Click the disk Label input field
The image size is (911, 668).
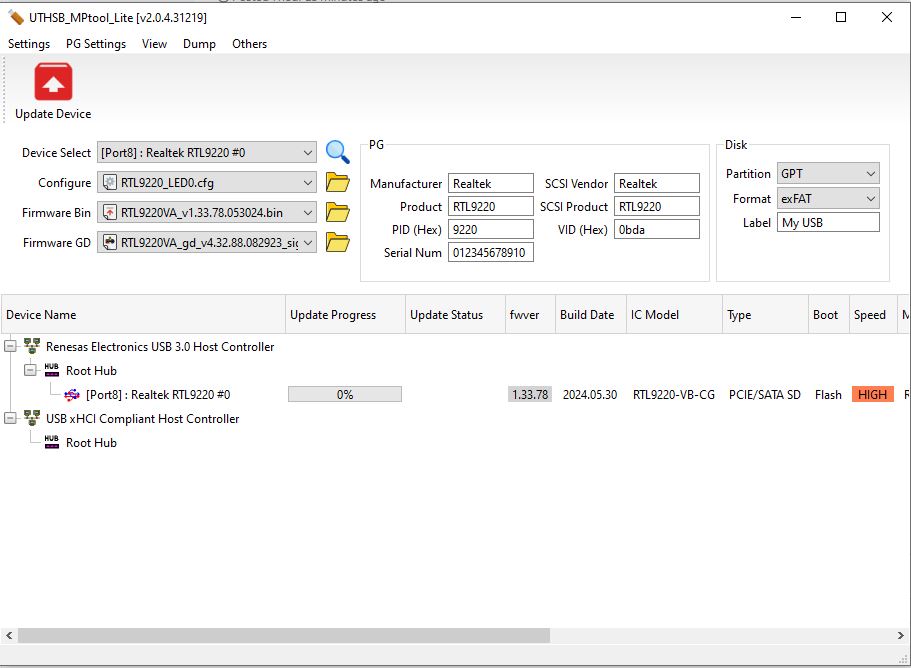pyautogui.click(x=828, y=222)
